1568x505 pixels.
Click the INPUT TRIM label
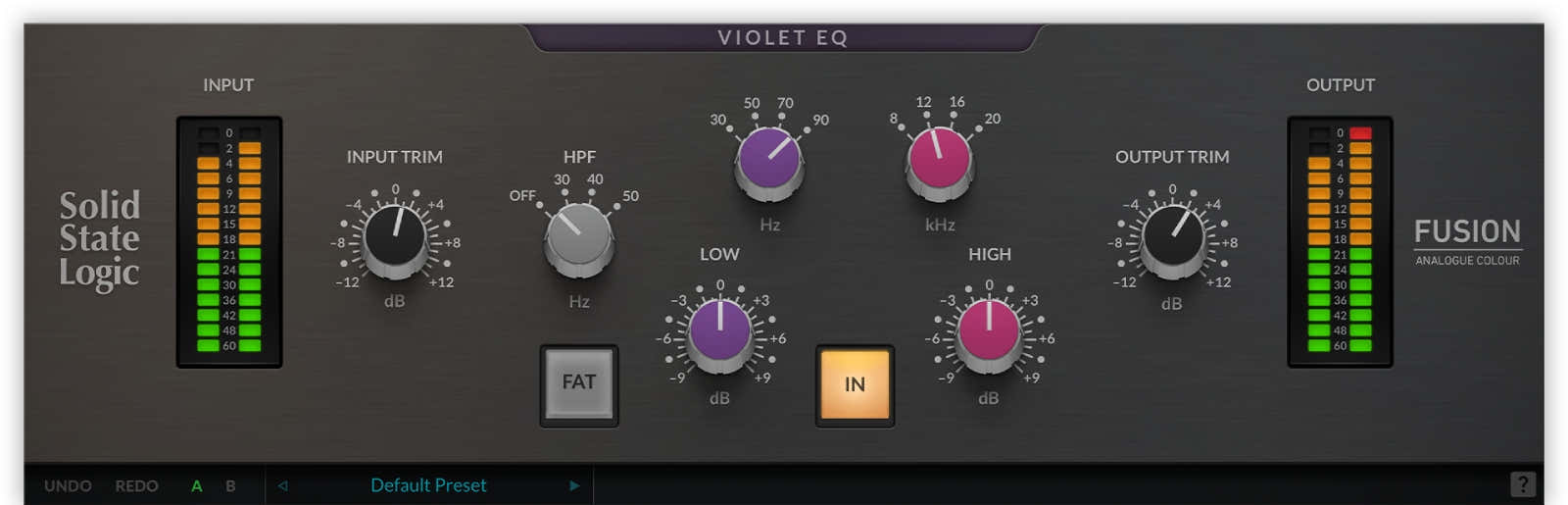pos(394,157)
